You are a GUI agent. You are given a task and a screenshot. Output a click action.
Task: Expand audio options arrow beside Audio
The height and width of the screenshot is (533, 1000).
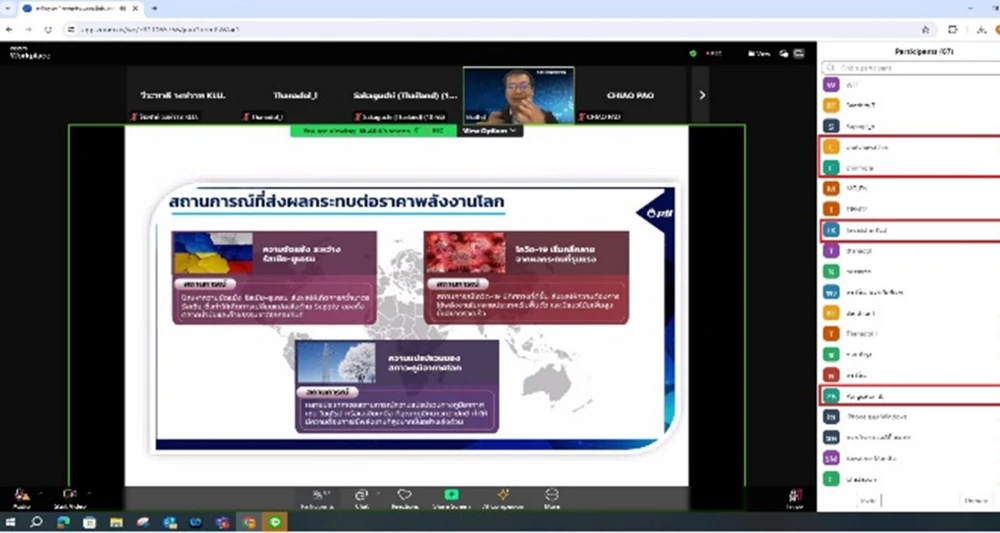[x=41, y=493]
